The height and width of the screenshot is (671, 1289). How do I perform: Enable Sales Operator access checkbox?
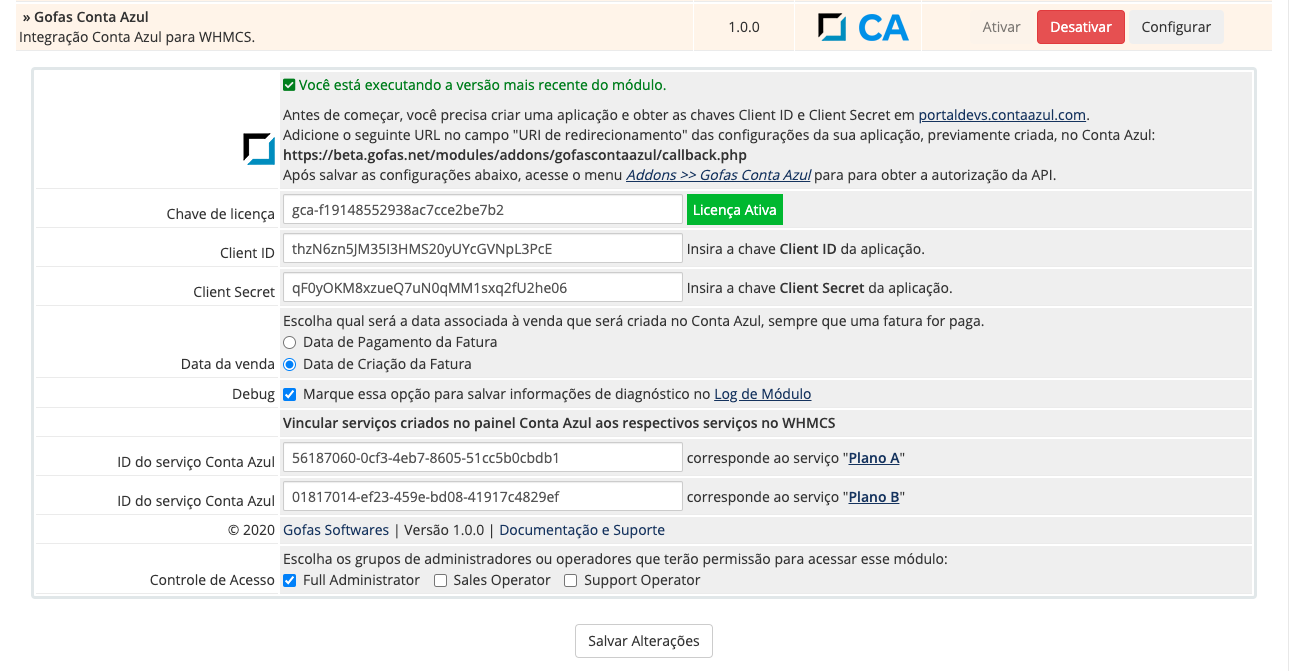click(x=440, y=580)
